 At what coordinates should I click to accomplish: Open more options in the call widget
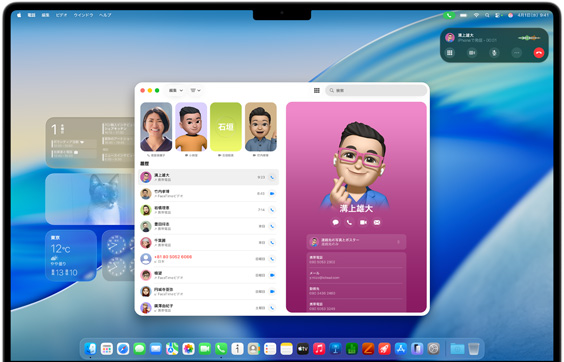click(517, 53)
